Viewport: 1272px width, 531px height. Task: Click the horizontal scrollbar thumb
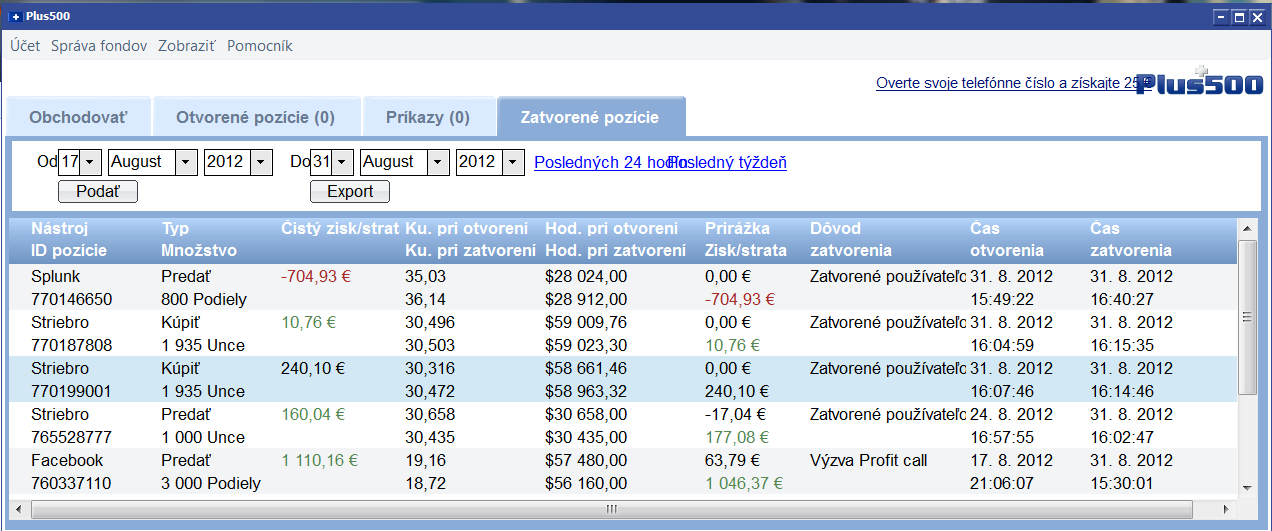(x=613, y=508)
